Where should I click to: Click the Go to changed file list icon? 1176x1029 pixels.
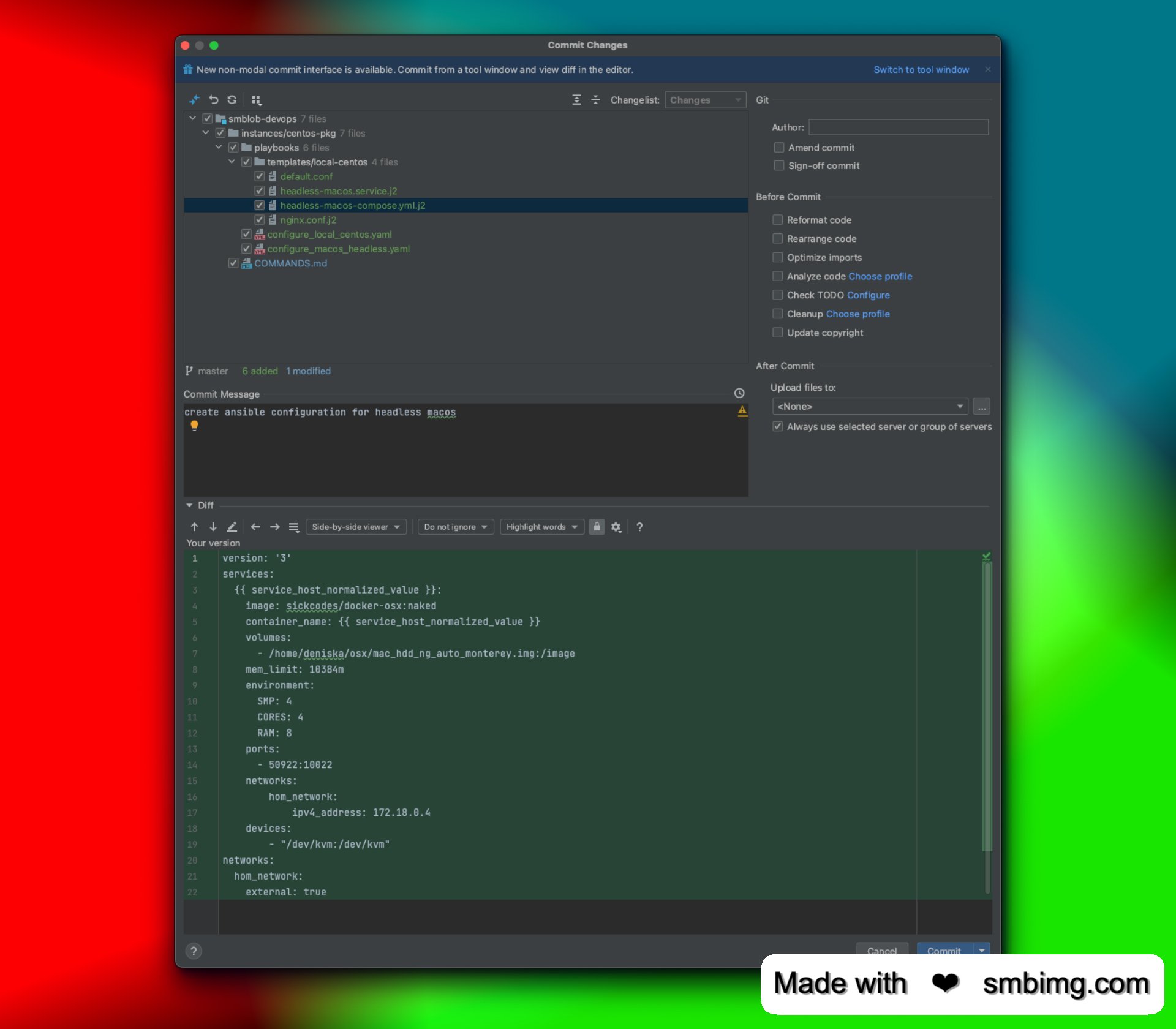tap(294, 527)
